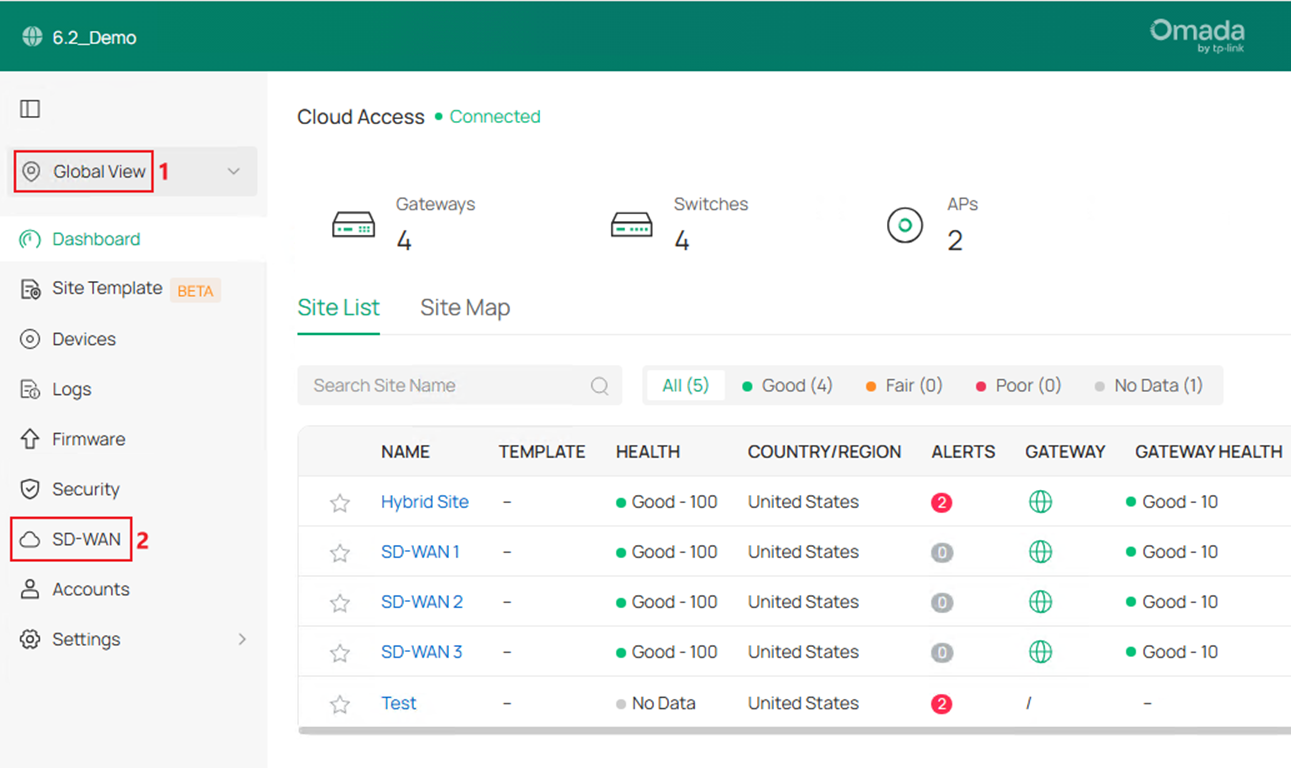Stay on the Site List tab
The width and height of the screenshot is (1291, 768).
[x=338, y=307]
